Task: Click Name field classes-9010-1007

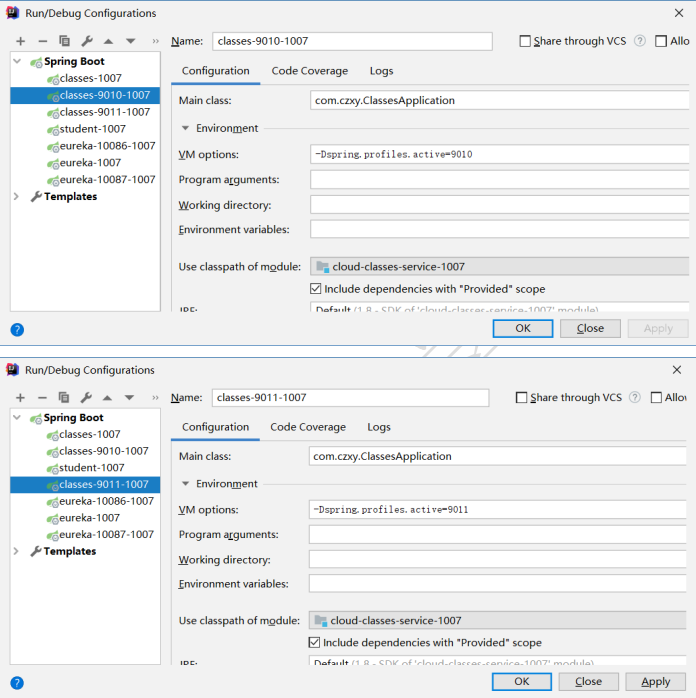Action: [x=352, y=41]
